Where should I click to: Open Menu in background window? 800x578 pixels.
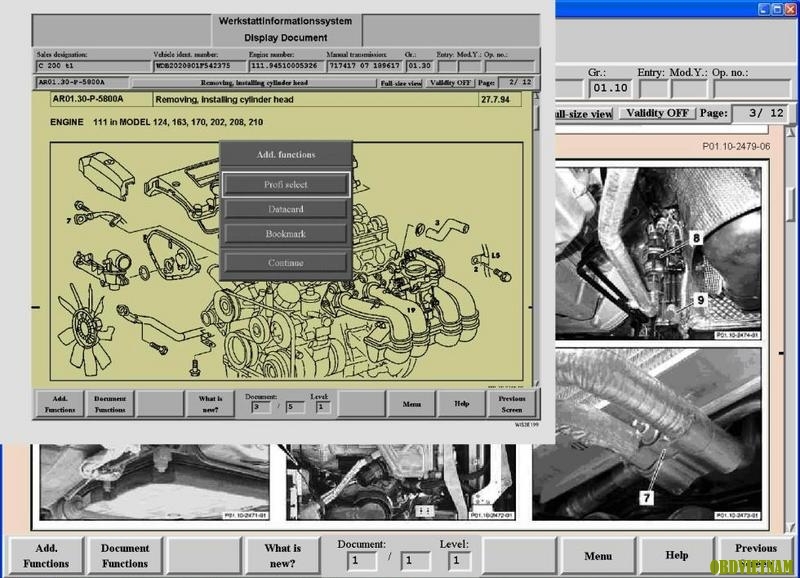[x=598, y=556]
